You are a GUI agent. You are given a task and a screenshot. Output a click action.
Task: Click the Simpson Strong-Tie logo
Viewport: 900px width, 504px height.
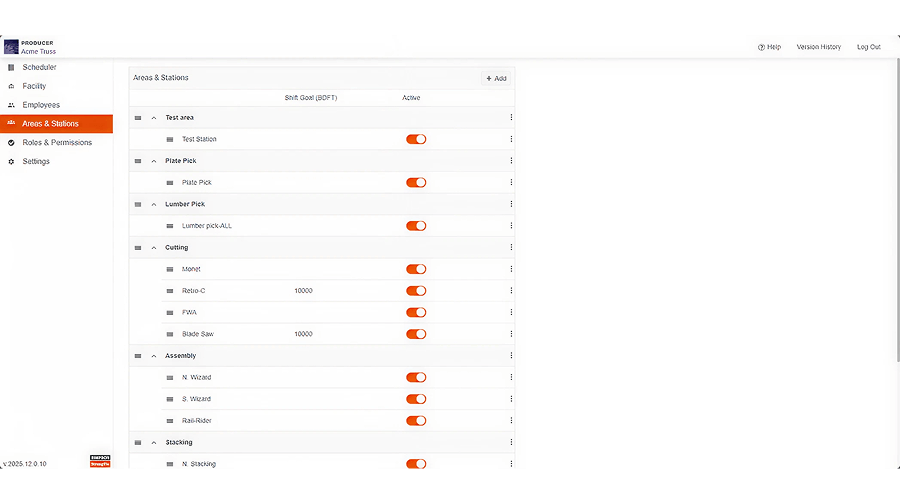(x=100, y=461)
